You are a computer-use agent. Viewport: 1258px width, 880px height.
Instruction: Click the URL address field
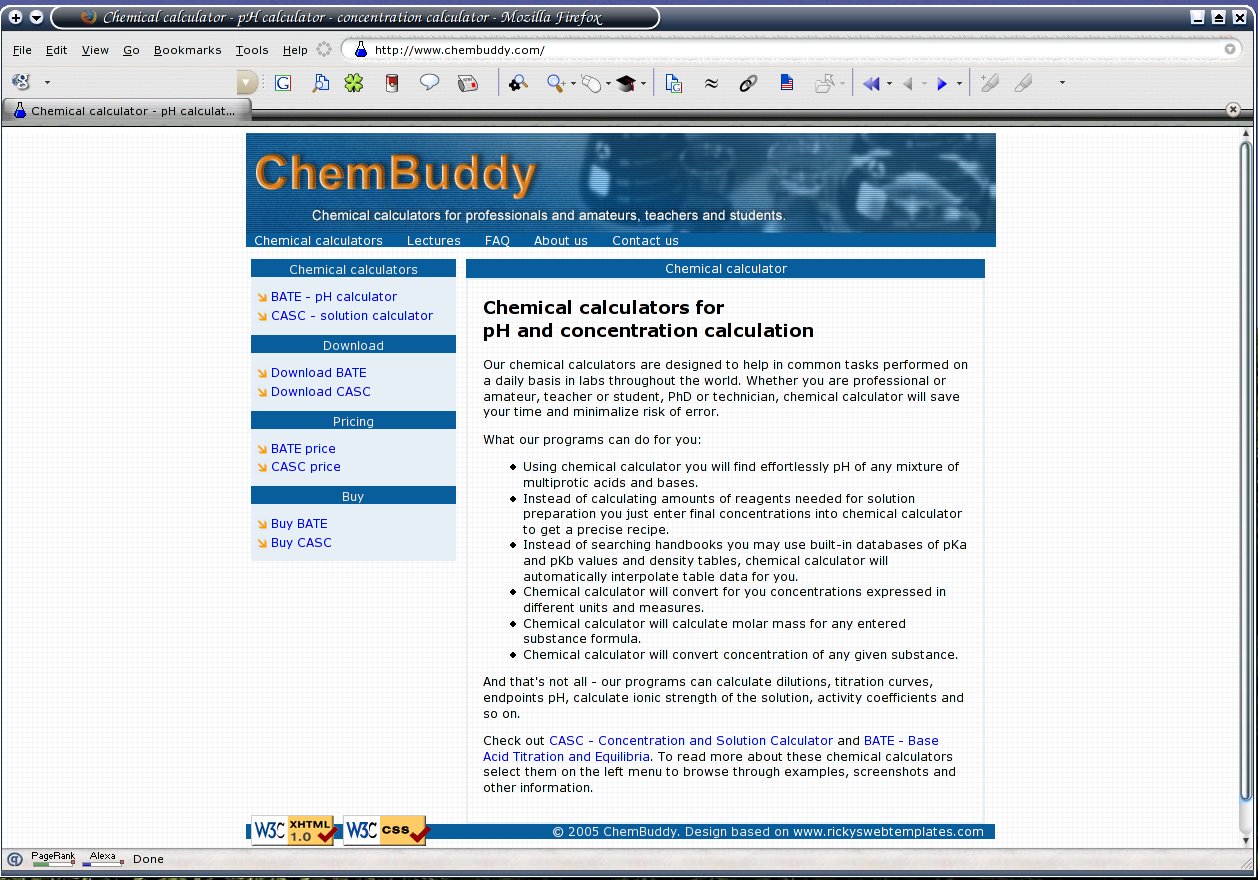[790, 49]
